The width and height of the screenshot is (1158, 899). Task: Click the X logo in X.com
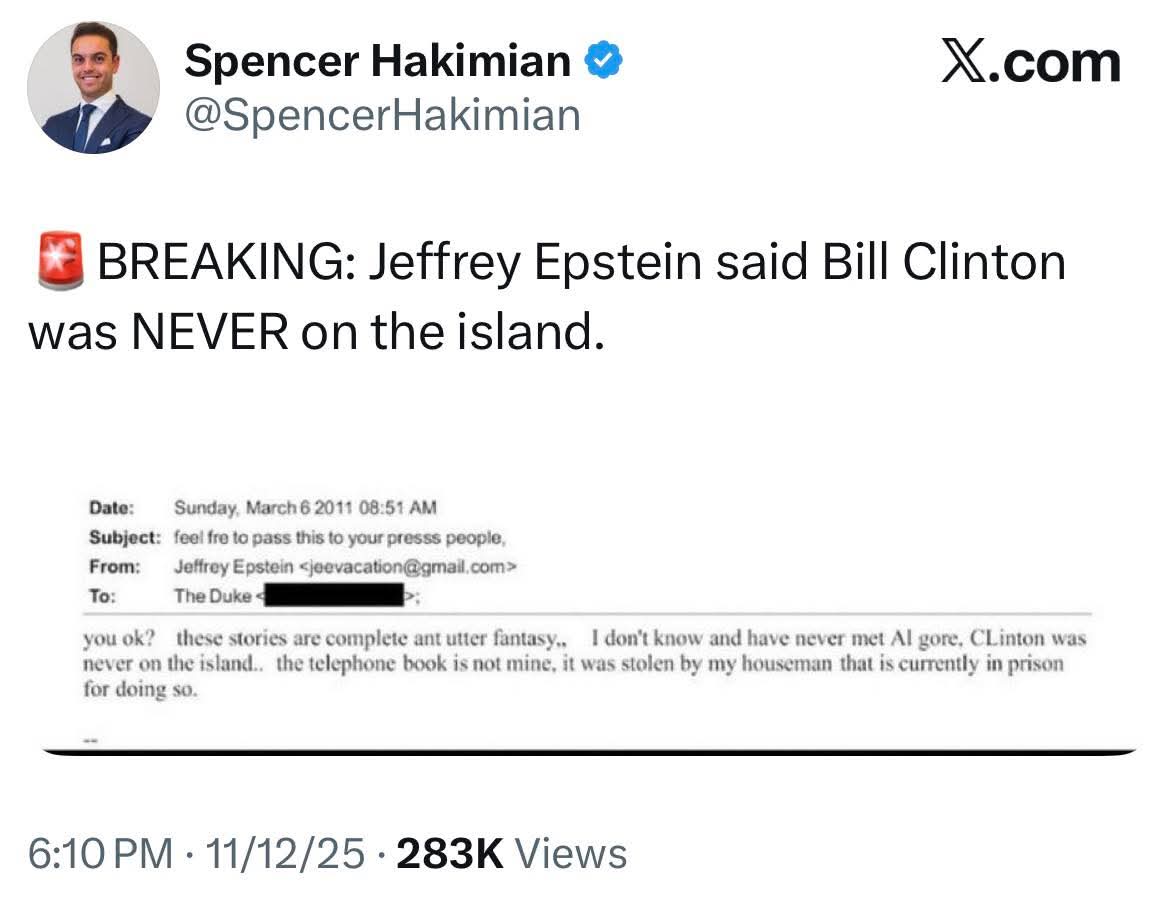click(x=965, y=63)
